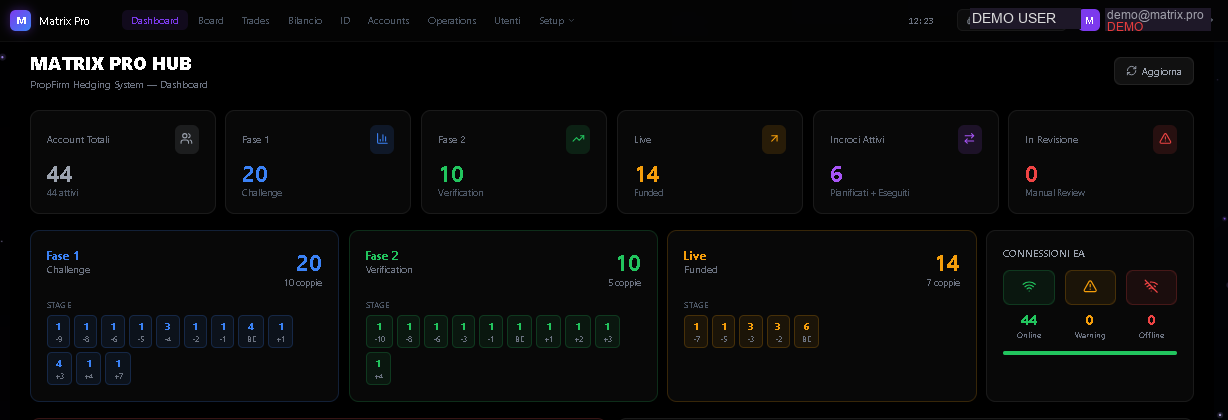The image size is (1228, 420).
Task: Open the Fase 2 Verification summary card showing 10
Action: tap(514, 162)
